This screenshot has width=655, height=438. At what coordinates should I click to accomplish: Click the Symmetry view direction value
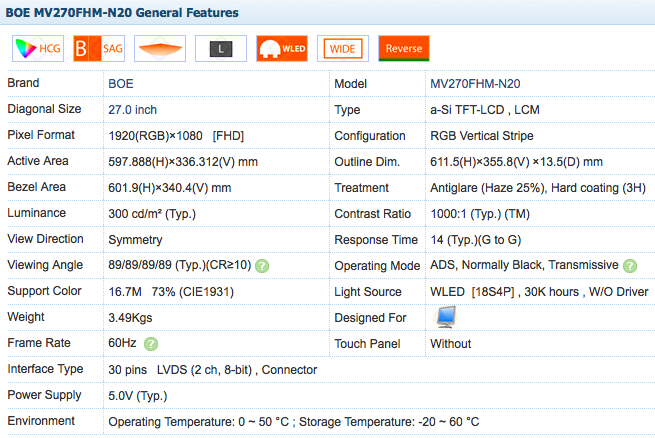tap(135, 240)
